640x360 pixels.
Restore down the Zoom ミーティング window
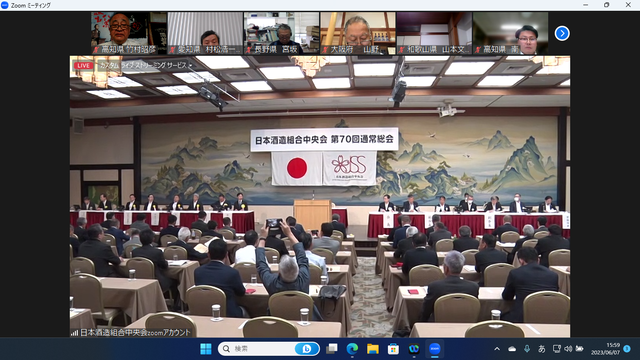click(607, 5)
